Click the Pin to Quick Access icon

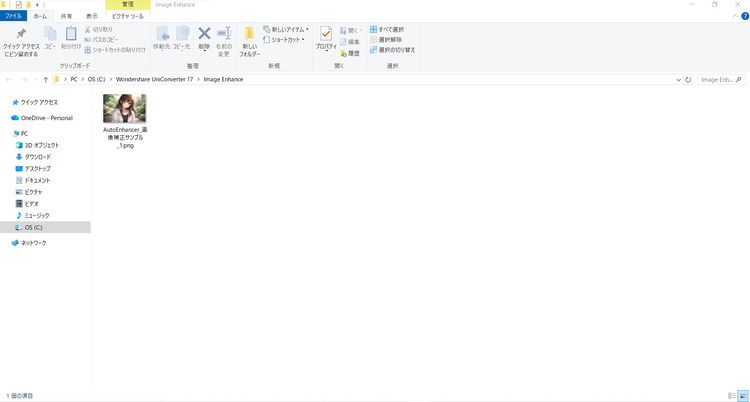pyautogui.click(x=21, y=34)
